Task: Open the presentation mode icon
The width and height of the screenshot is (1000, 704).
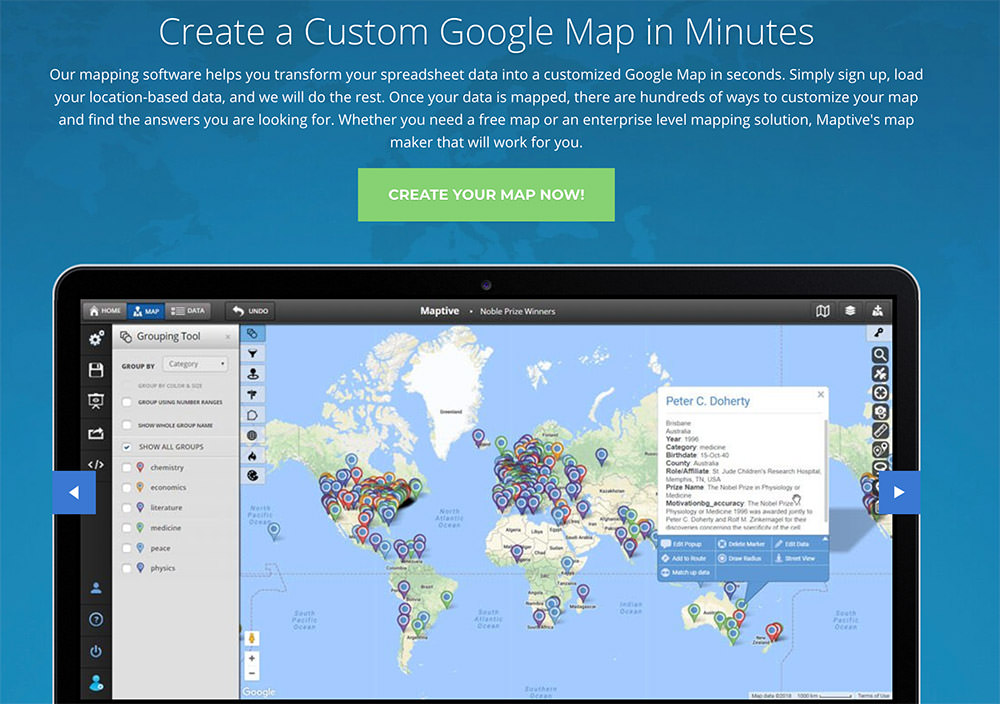Action: click(x=96, y=401)
